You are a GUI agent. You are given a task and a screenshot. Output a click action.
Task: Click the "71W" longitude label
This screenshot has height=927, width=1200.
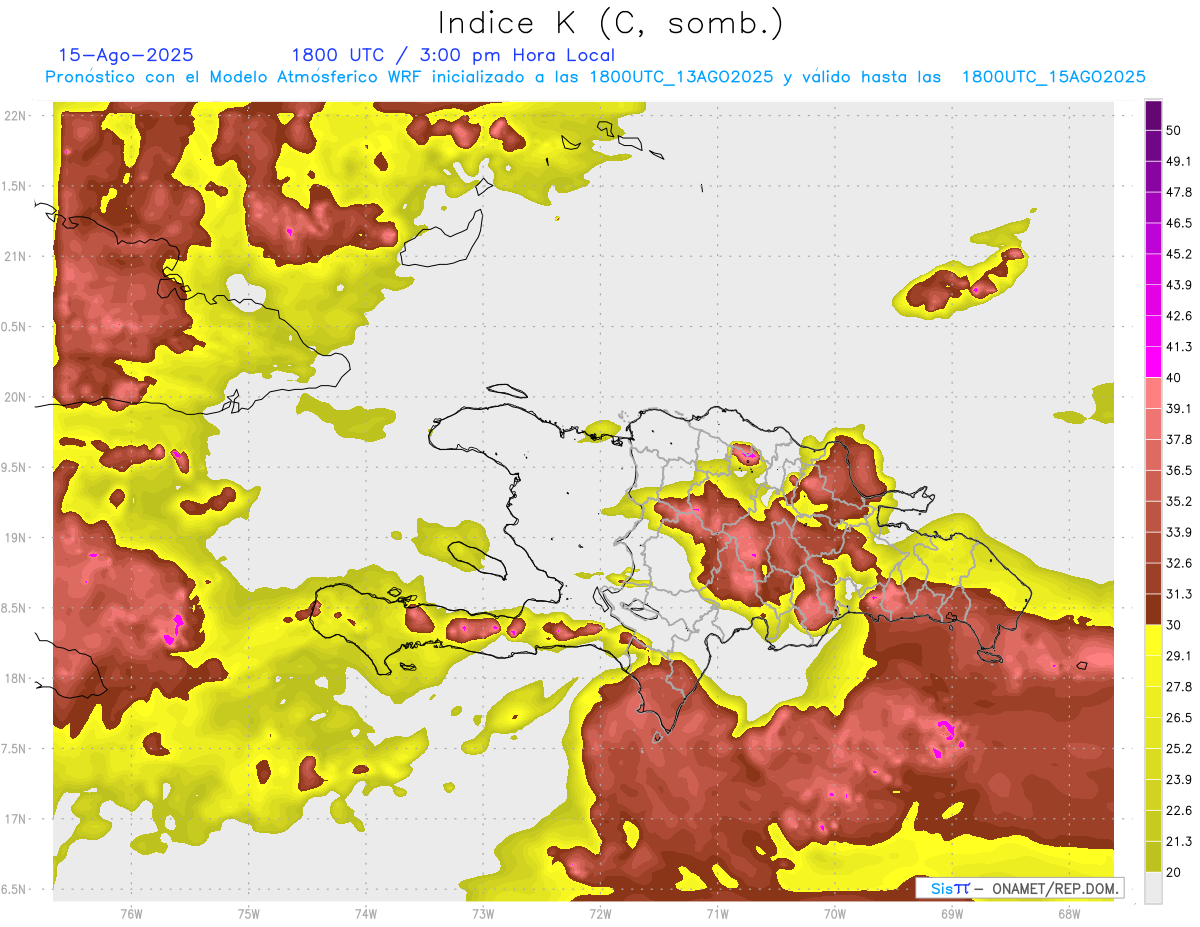717,914
